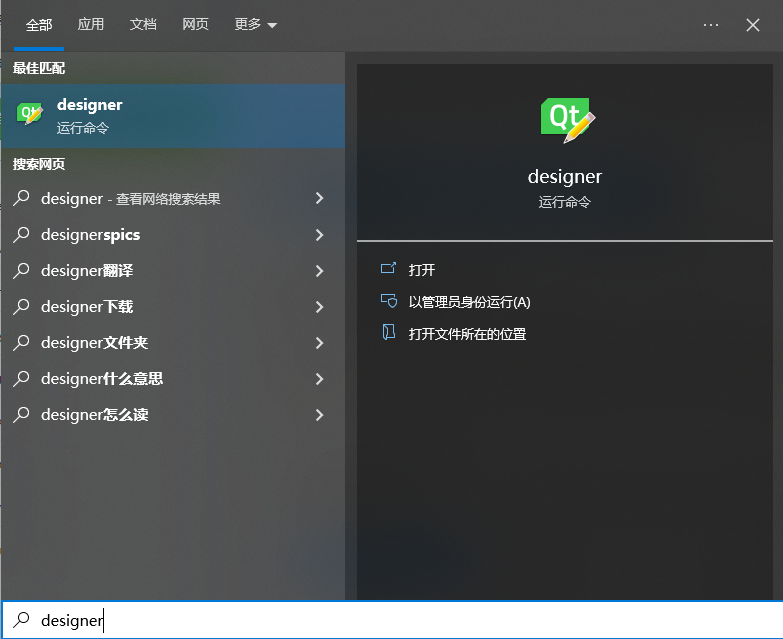Click the search input field containing designer
The height and width of the screenshot is (639, 783).
[392, 620]
